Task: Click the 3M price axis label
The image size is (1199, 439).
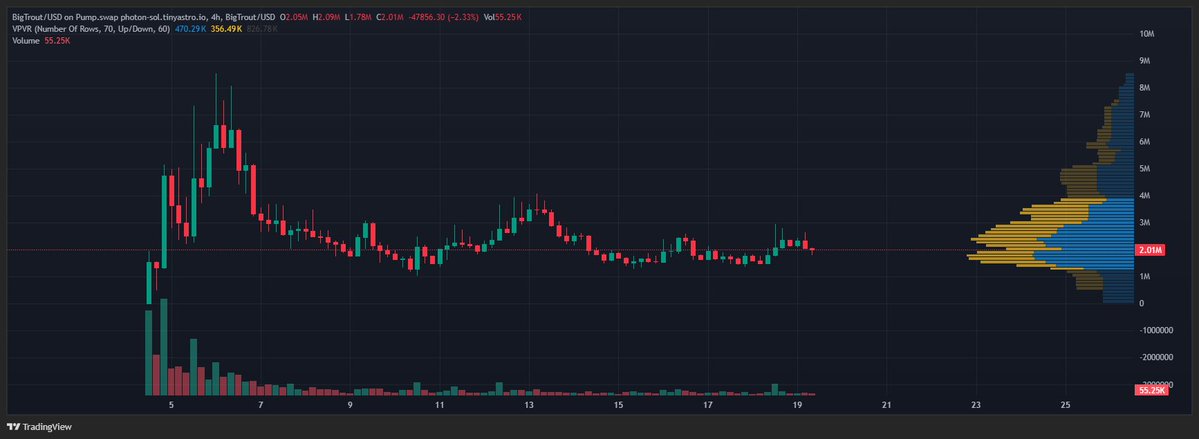Action: point(1145,223)
